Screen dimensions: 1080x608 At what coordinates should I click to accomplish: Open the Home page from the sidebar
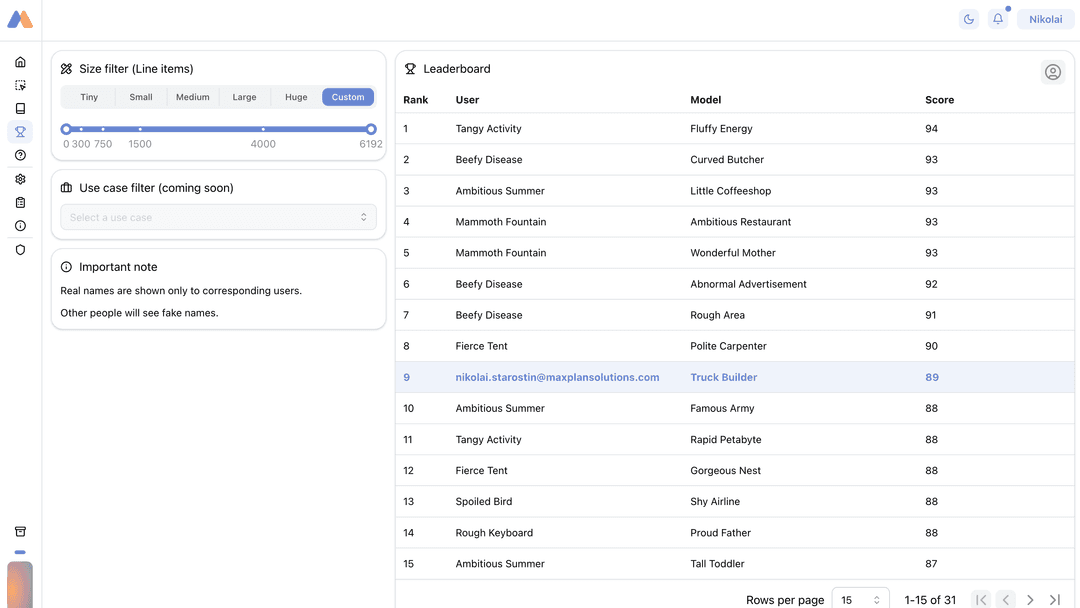[20, 62]
